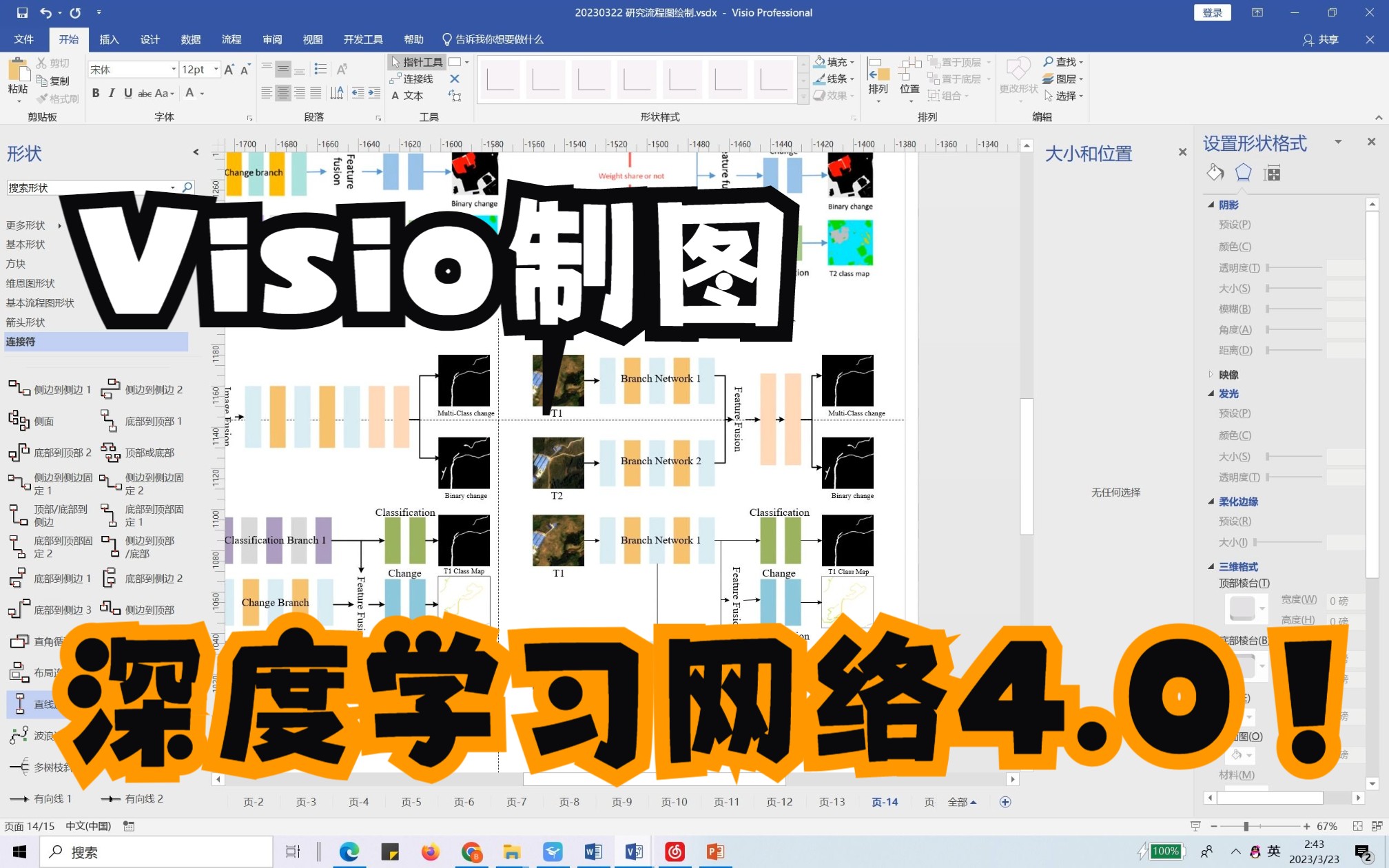The image size is (1389, 868).
Task: Open the Fill (填充) dropdown
Action: [834, 62]
